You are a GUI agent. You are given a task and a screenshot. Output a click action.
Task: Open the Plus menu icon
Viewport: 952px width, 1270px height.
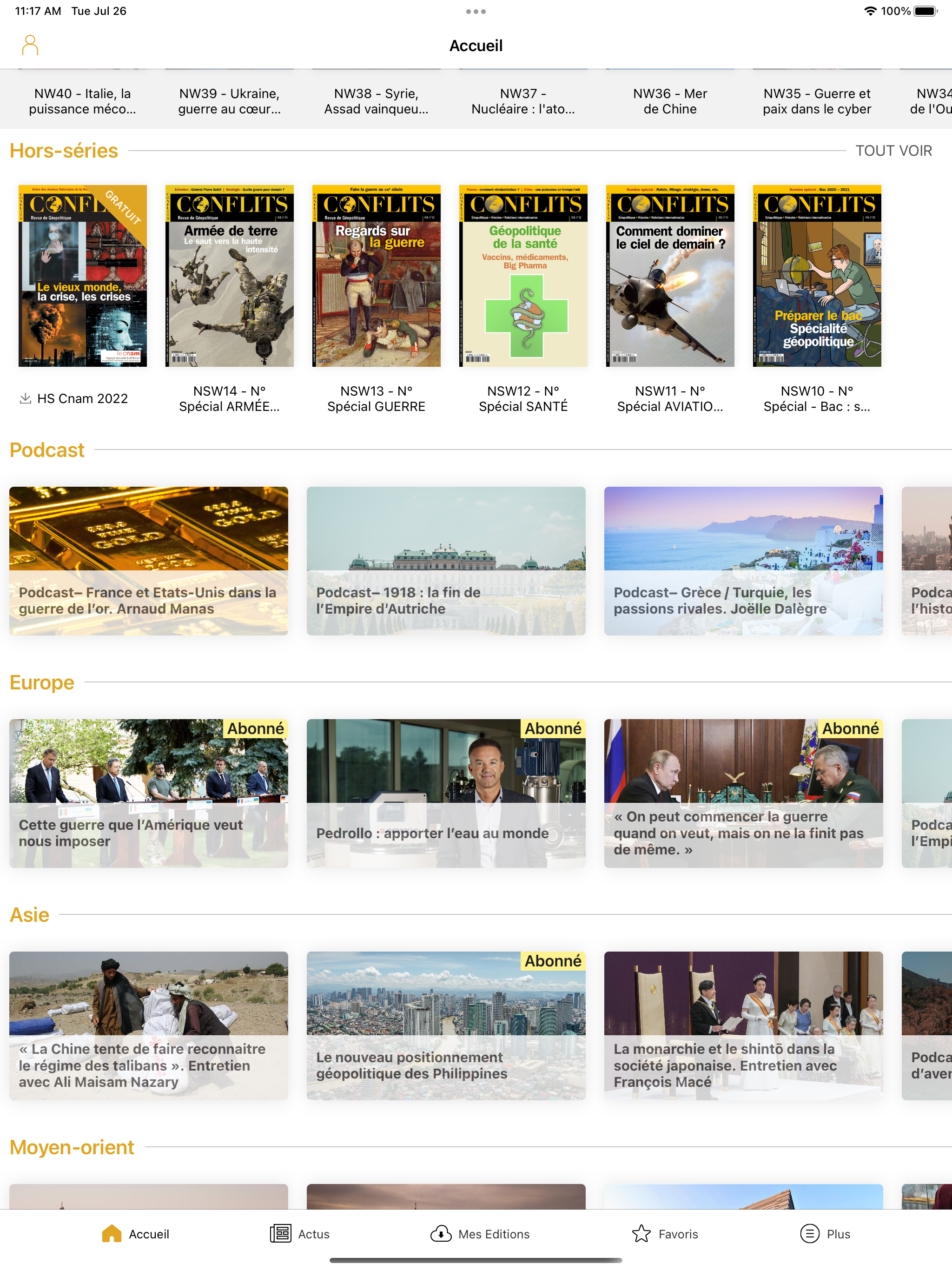809,1233
